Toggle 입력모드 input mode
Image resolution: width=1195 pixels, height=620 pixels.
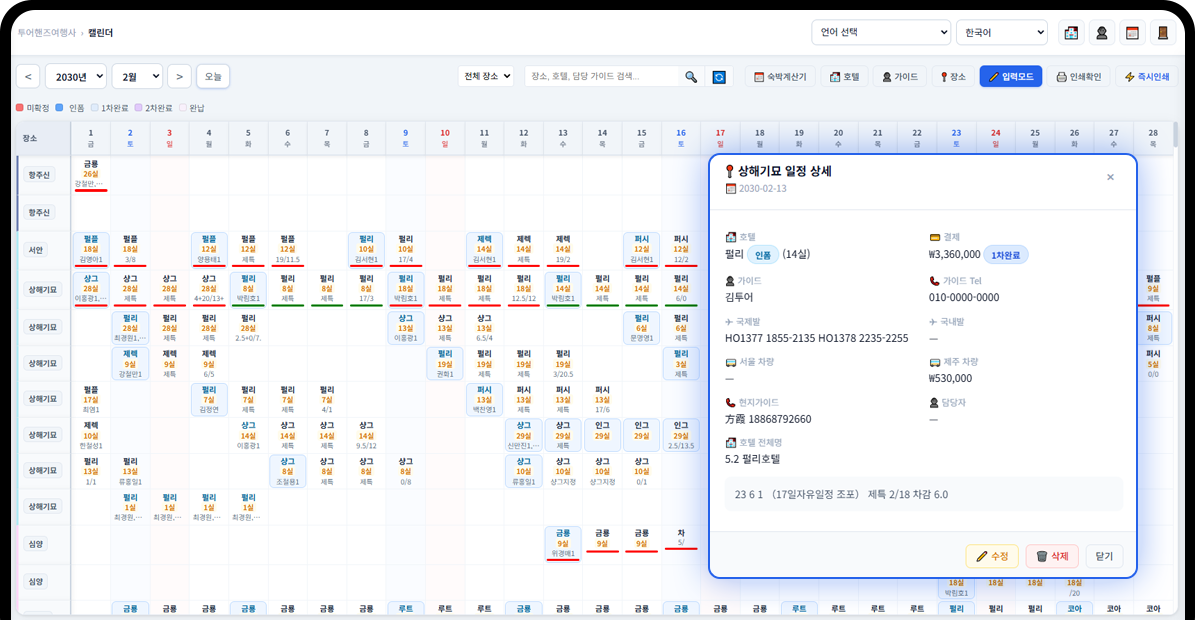click(x=1012, y=76)
